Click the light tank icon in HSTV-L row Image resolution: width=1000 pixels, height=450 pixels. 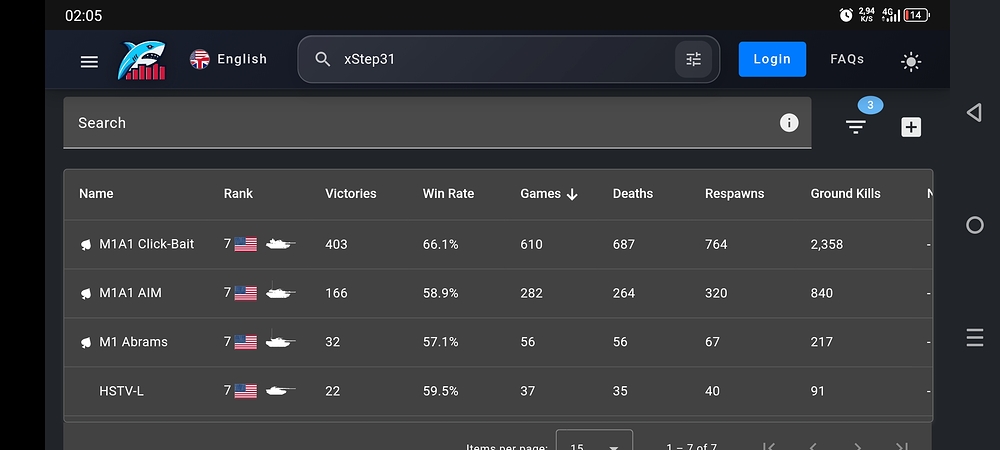click(281, 391)
